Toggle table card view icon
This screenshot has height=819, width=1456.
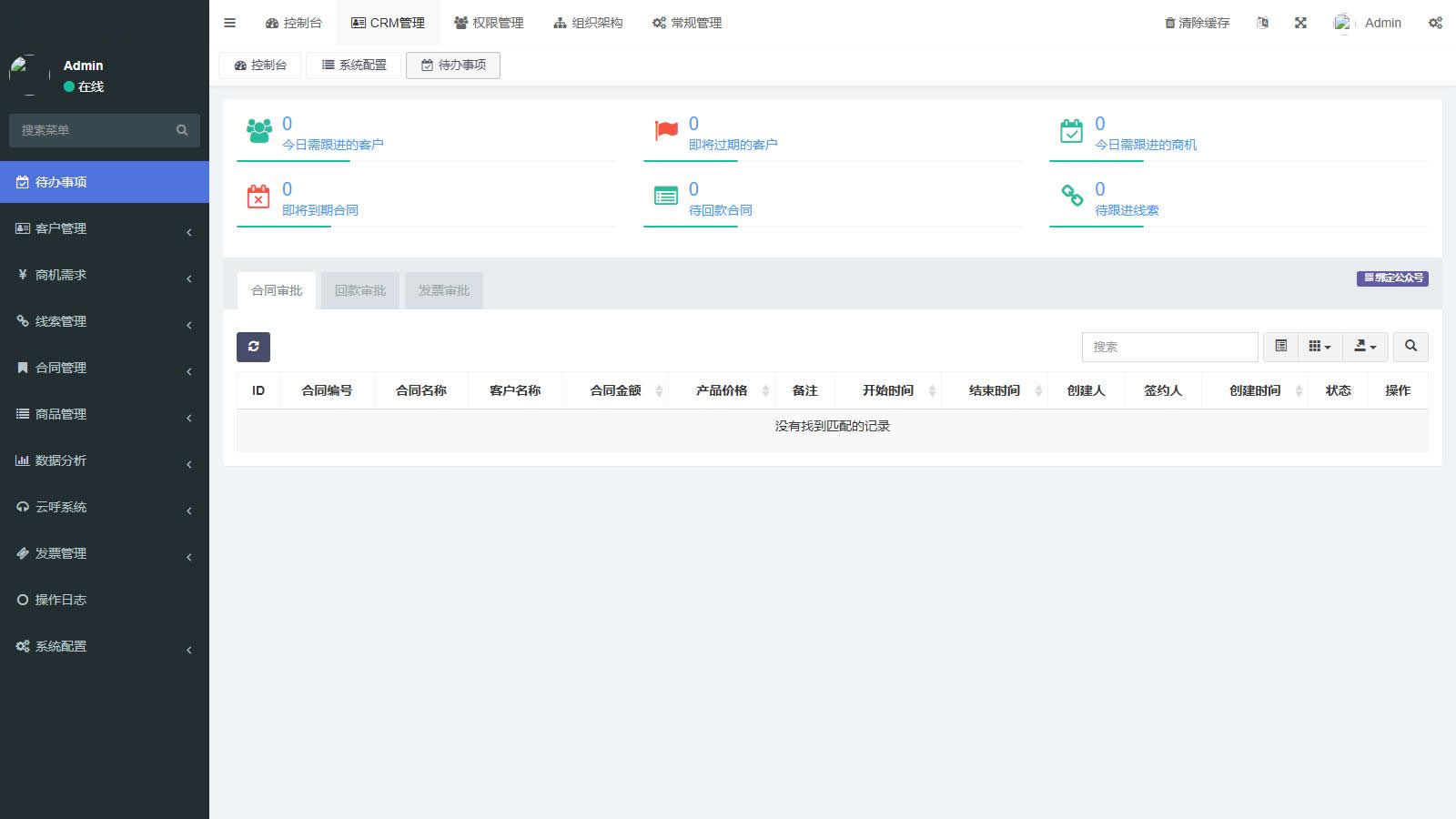tap(1280, 347)
